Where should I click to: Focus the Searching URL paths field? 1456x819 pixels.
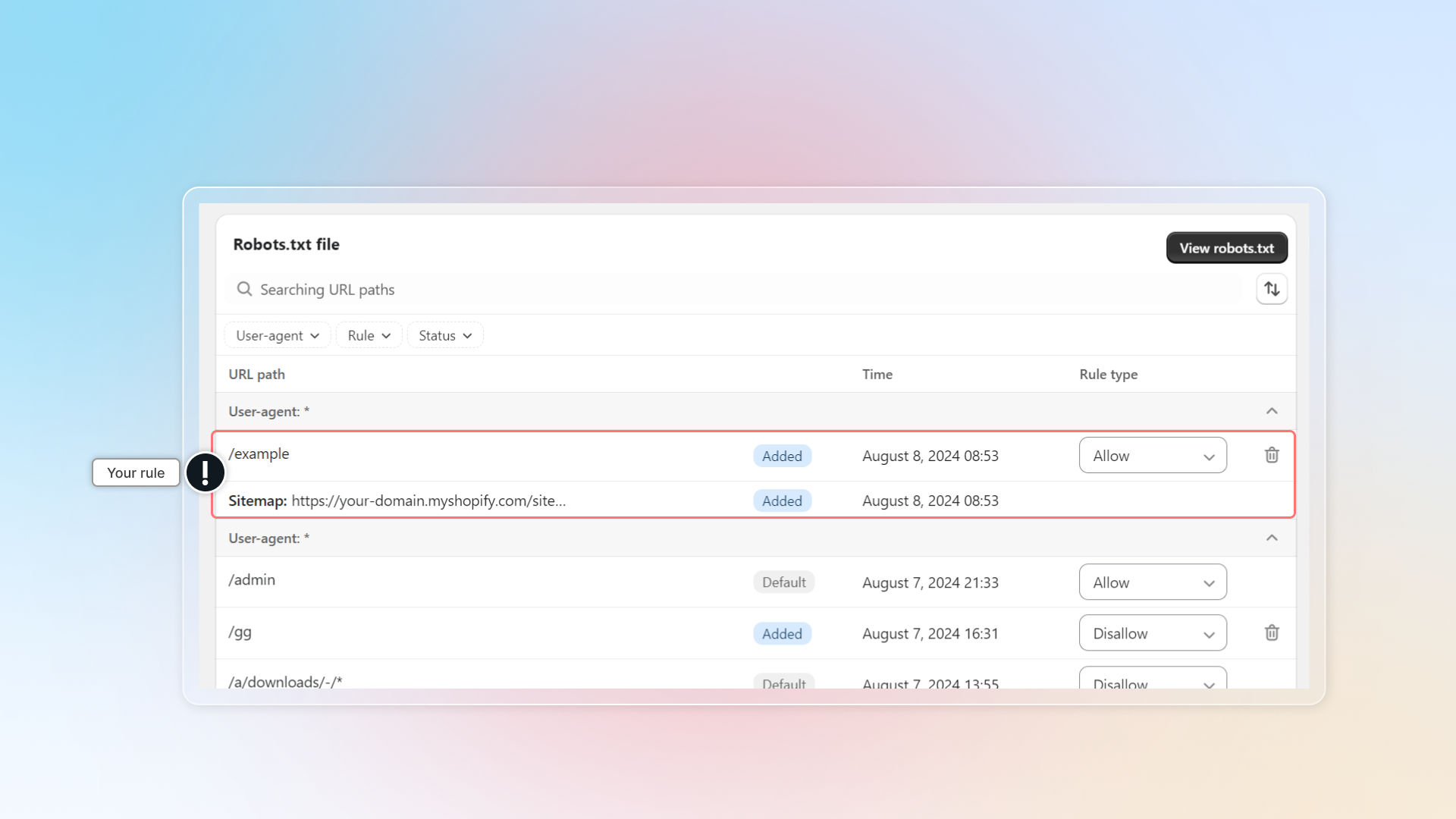click(x=682, y=290)
